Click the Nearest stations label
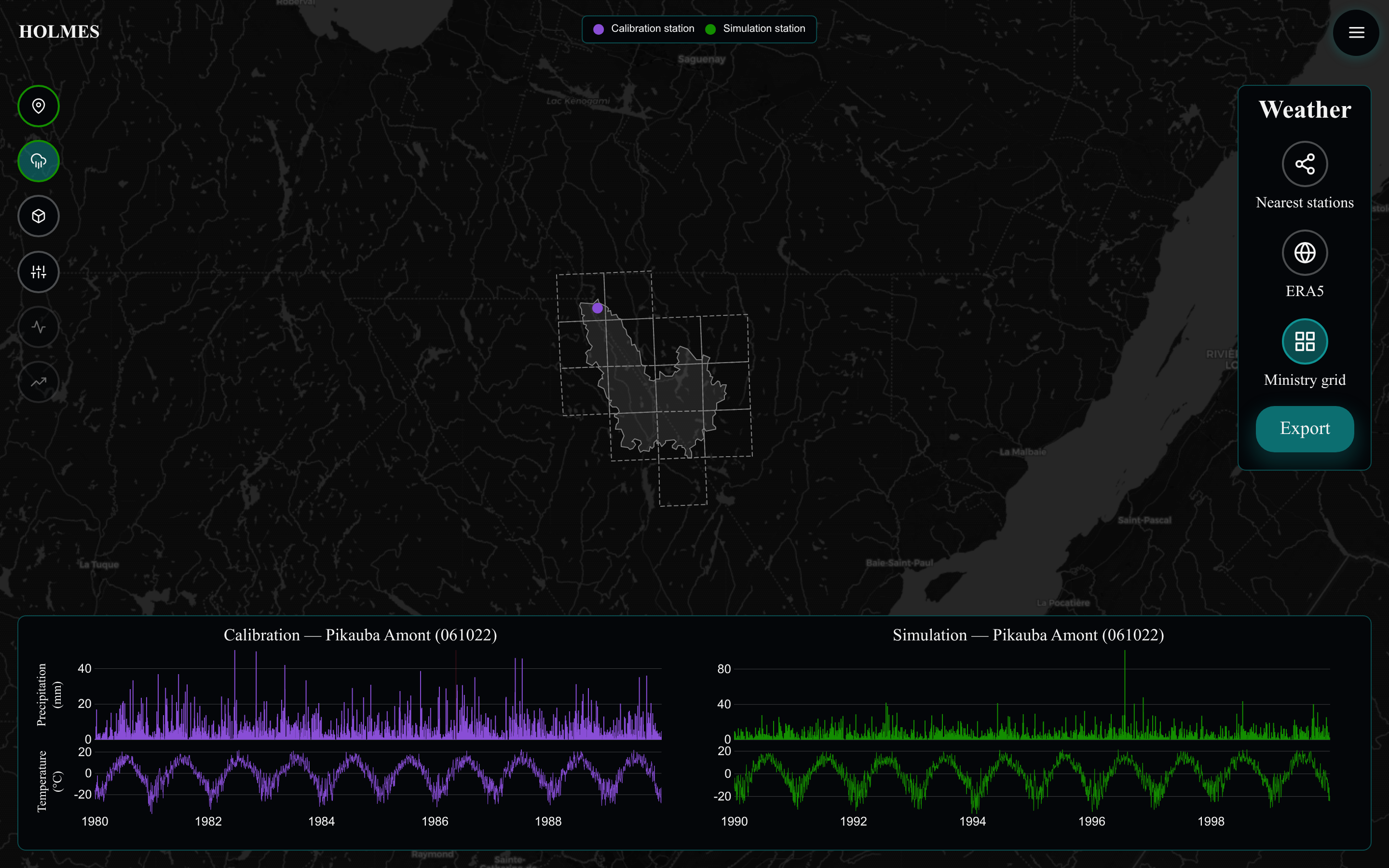This screenshot has height=868, width=1389. pyautogui.click(x=1305, y=203)
